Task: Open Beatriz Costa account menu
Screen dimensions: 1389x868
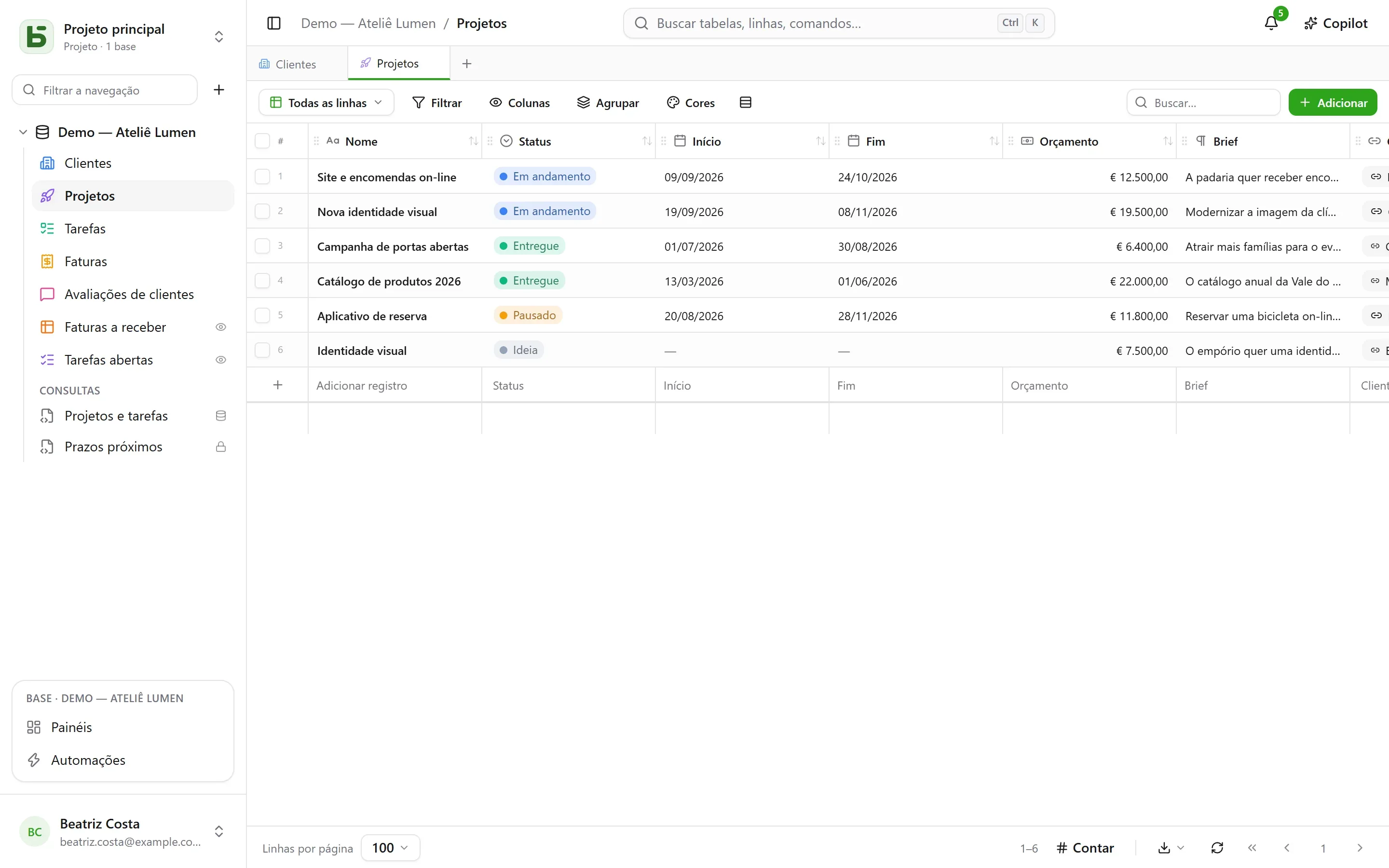Action: [x=123, y=832]
